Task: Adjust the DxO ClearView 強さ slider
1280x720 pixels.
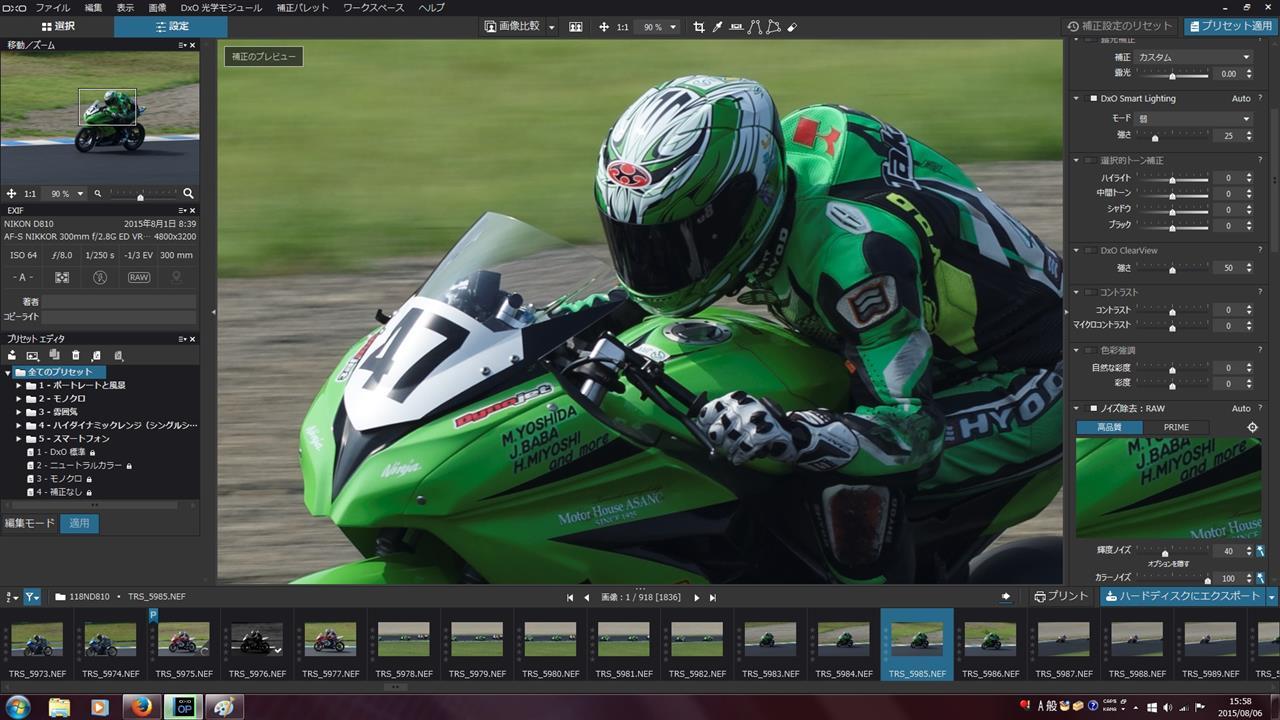Action: (1173, 268)
